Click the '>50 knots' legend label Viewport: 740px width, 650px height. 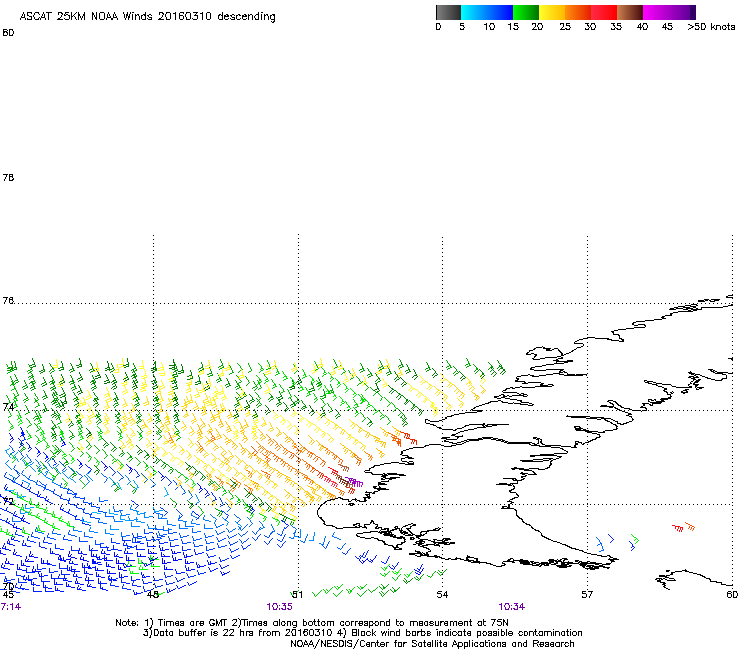point(711,27)
